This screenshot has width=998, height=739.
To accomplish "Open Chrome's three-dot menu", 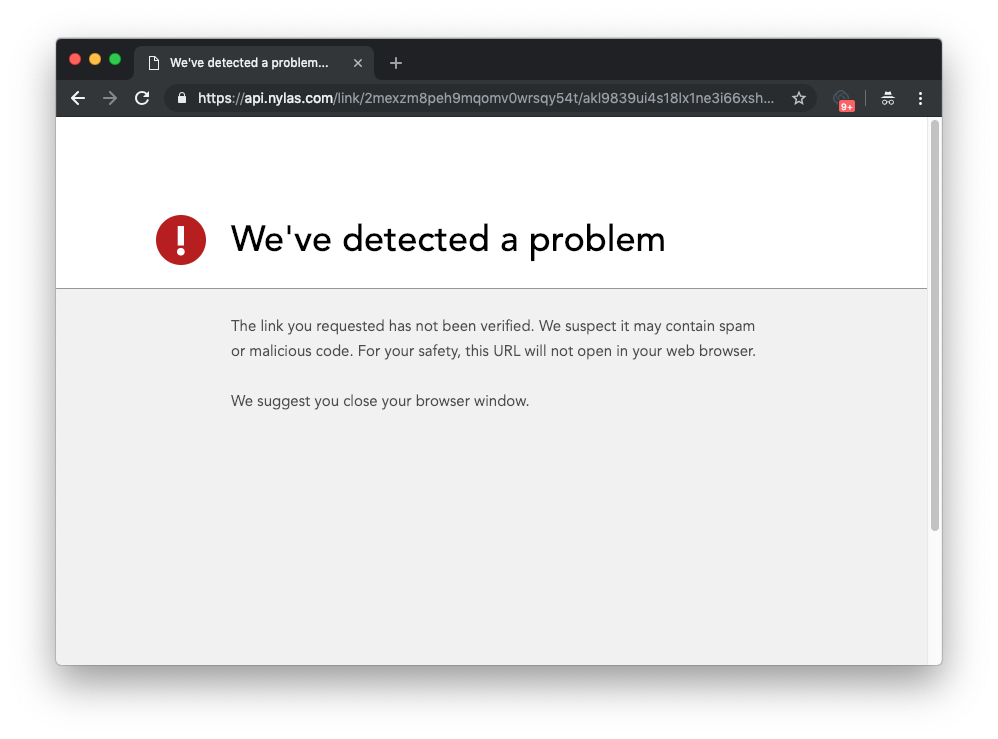I will click(x=920, y=98).
